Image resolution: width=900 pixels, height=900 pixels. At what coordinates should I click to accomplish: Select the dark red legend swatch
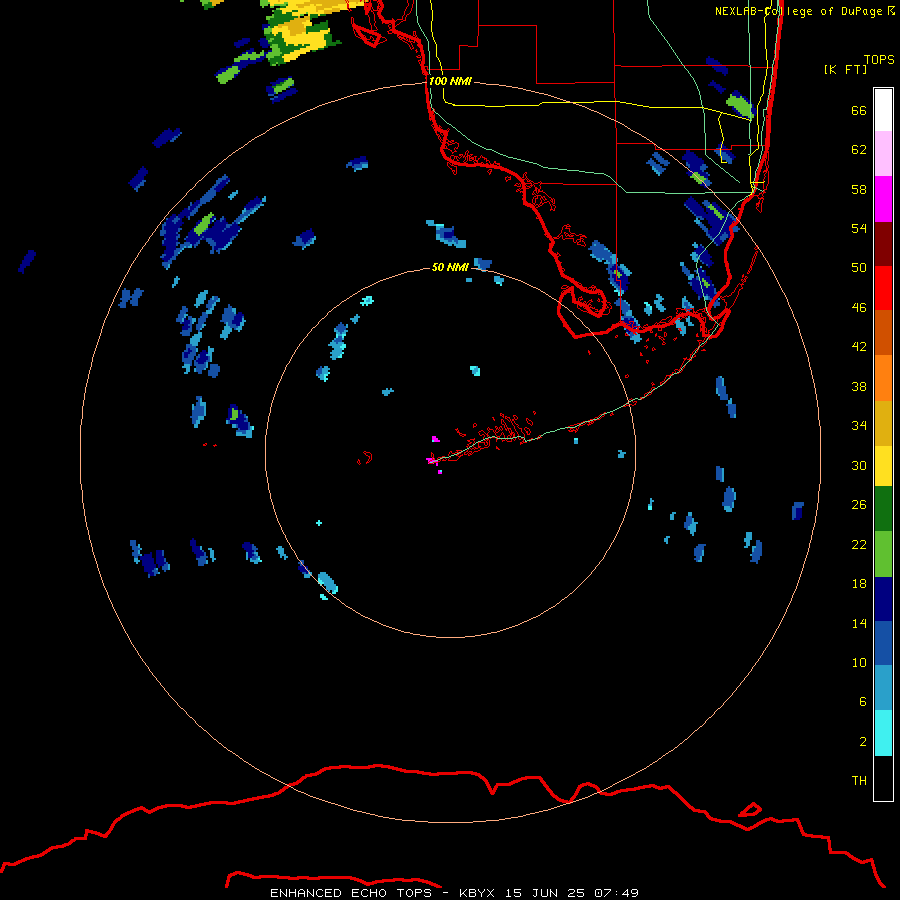883,244
